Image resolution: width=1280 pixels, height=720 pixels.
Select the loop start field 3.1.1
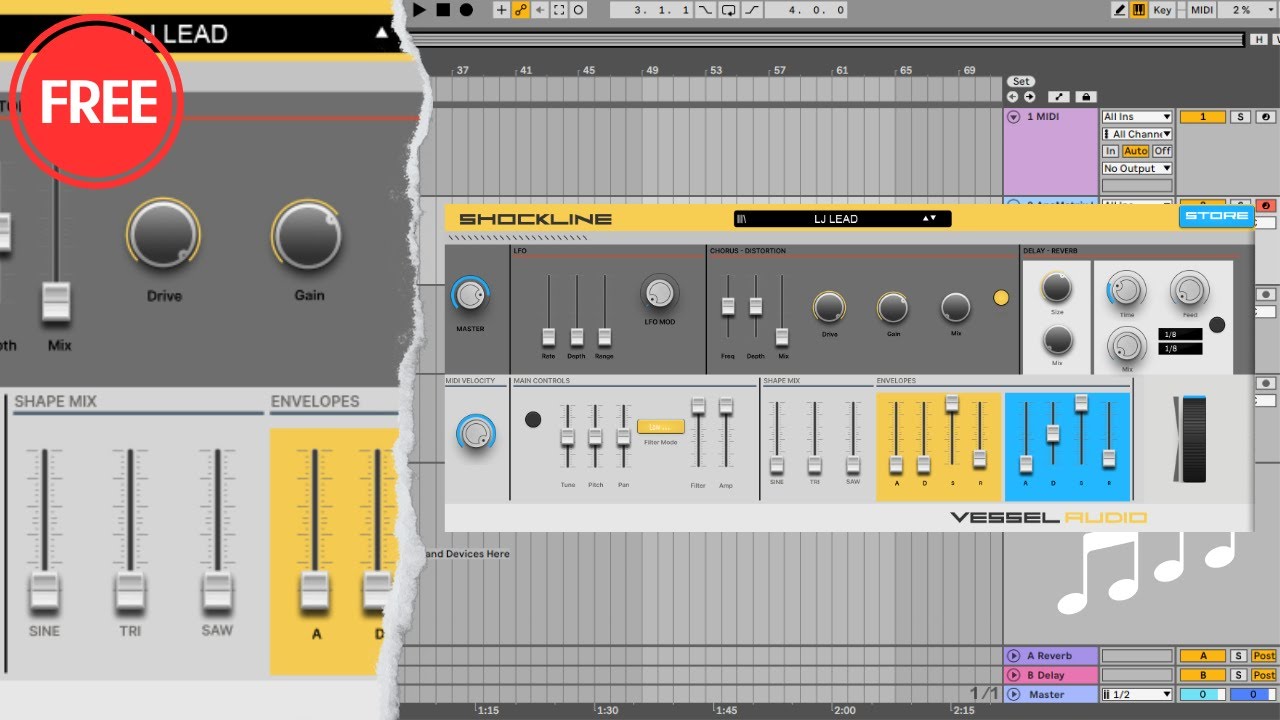coord(652,10)
